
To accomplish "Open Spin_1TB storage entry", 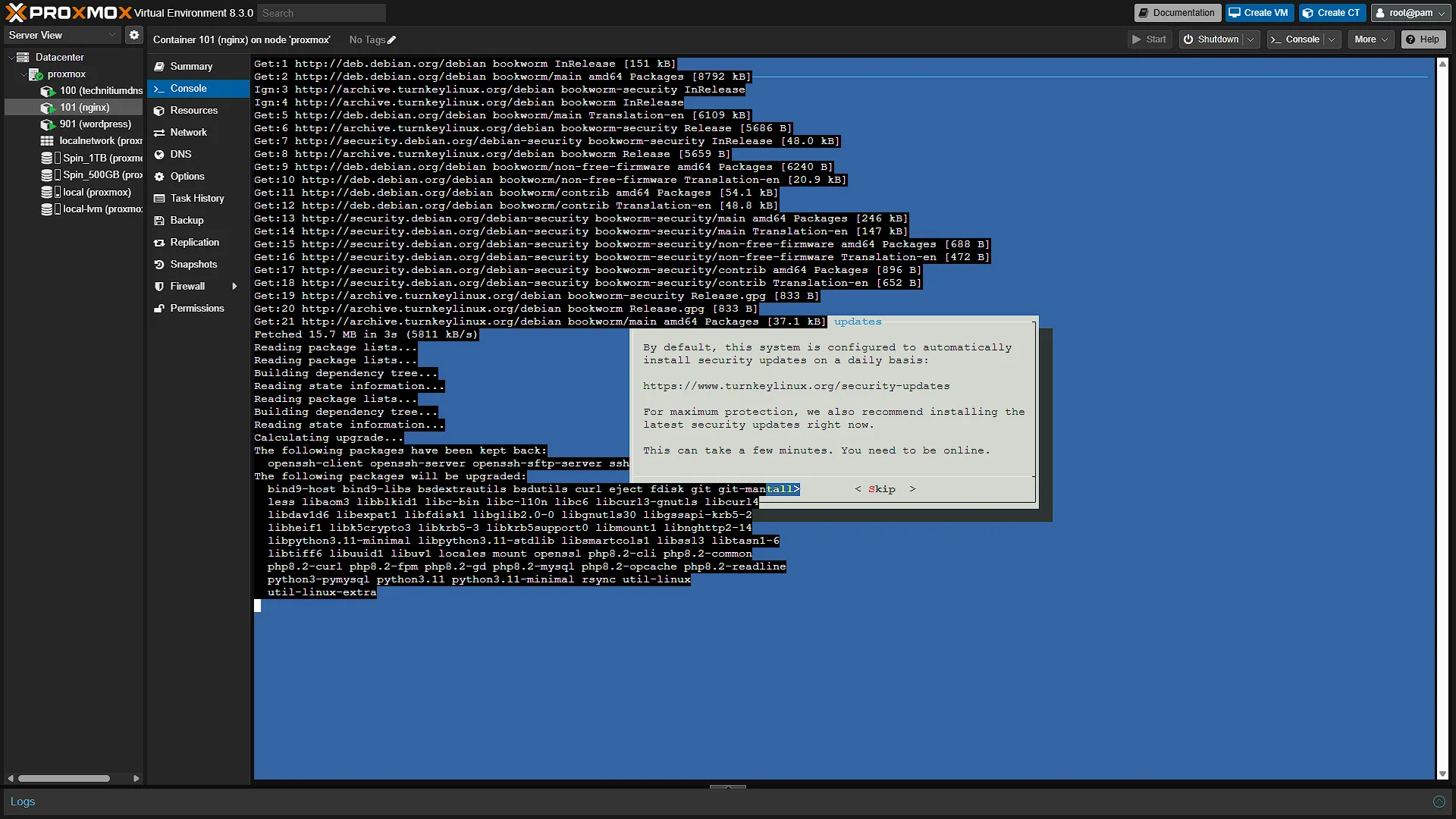I will pos(102,158).
